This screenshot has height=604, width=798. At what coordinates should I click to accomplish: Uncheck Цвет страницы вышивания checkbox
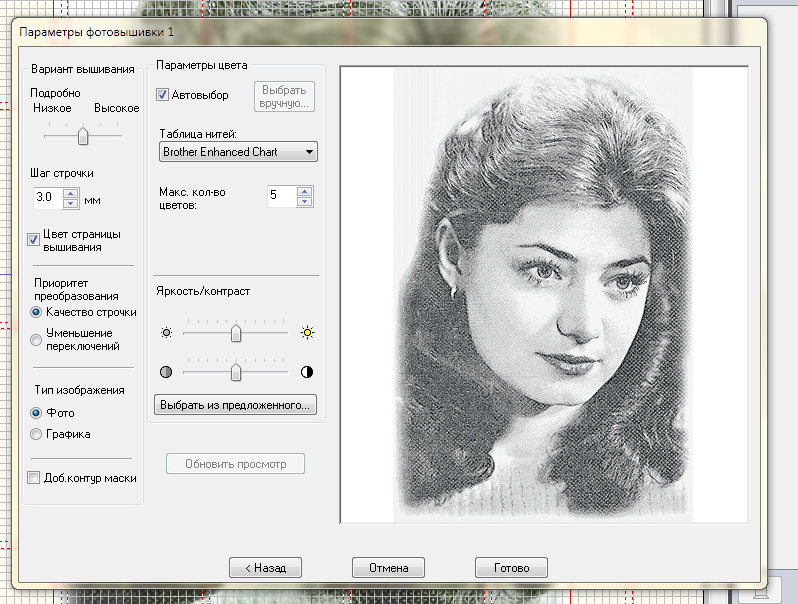tap(34, 238)
